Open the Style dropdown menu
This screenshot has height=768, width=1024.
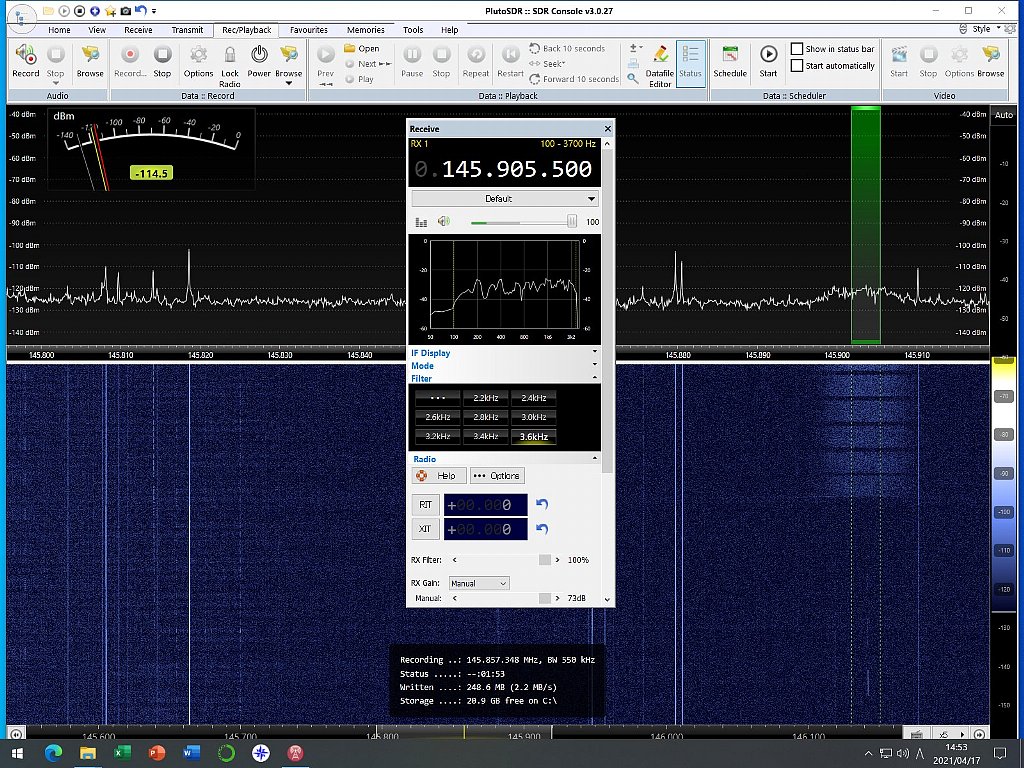(x=986, y=29)
